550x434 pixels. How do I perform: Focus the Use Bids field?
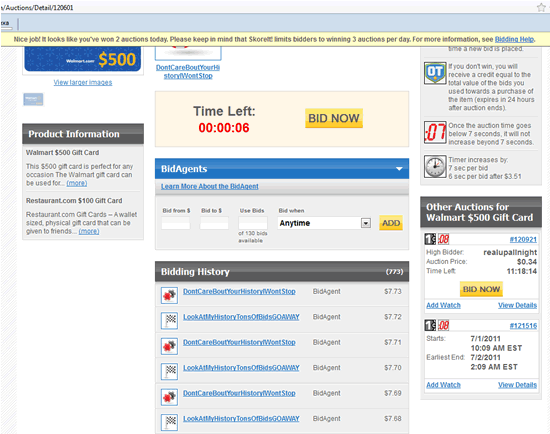click(253, 223)
